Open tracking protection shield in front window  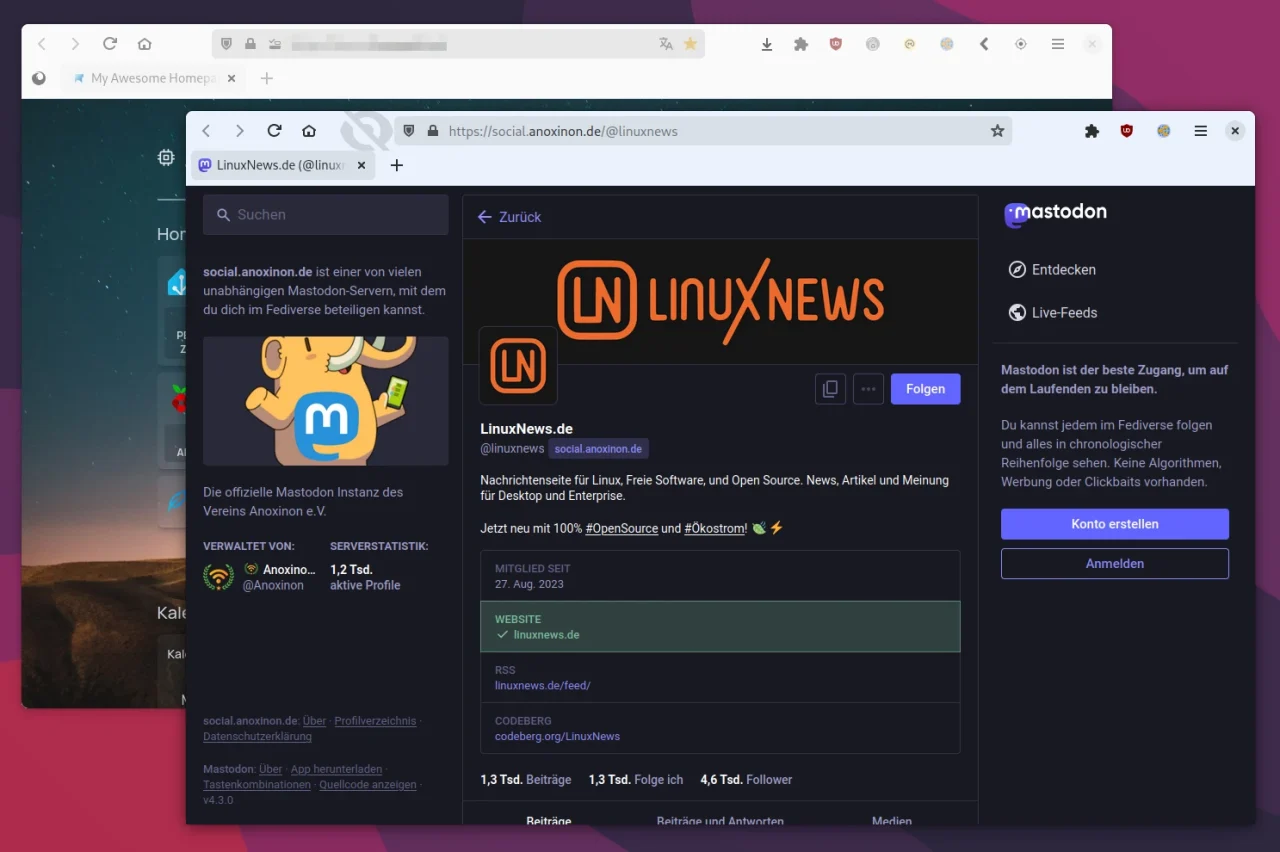409,131
